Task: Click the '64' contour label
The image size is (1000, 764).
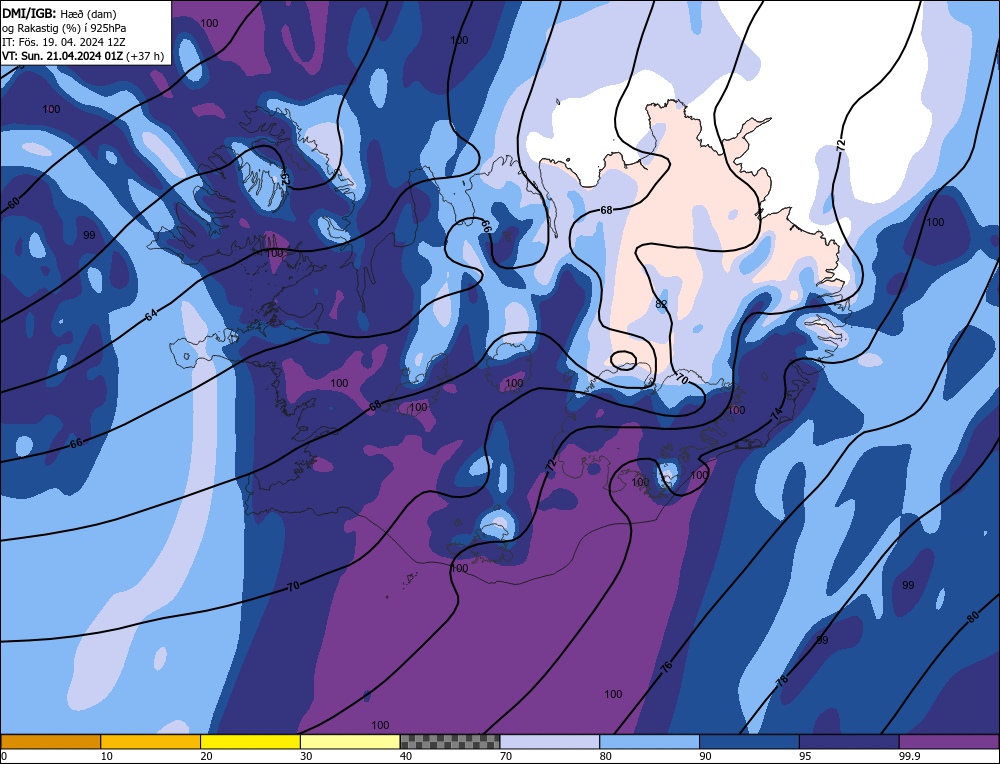Action: (151, 314)
